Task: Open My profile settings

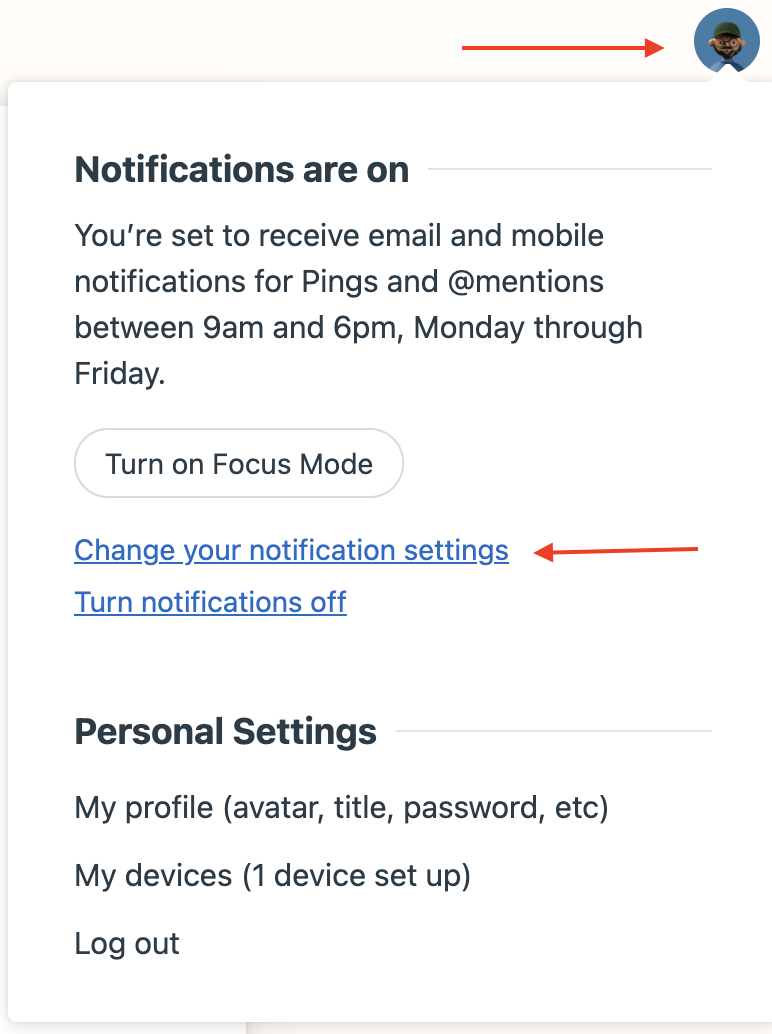Action: click(x=341, y=807)
